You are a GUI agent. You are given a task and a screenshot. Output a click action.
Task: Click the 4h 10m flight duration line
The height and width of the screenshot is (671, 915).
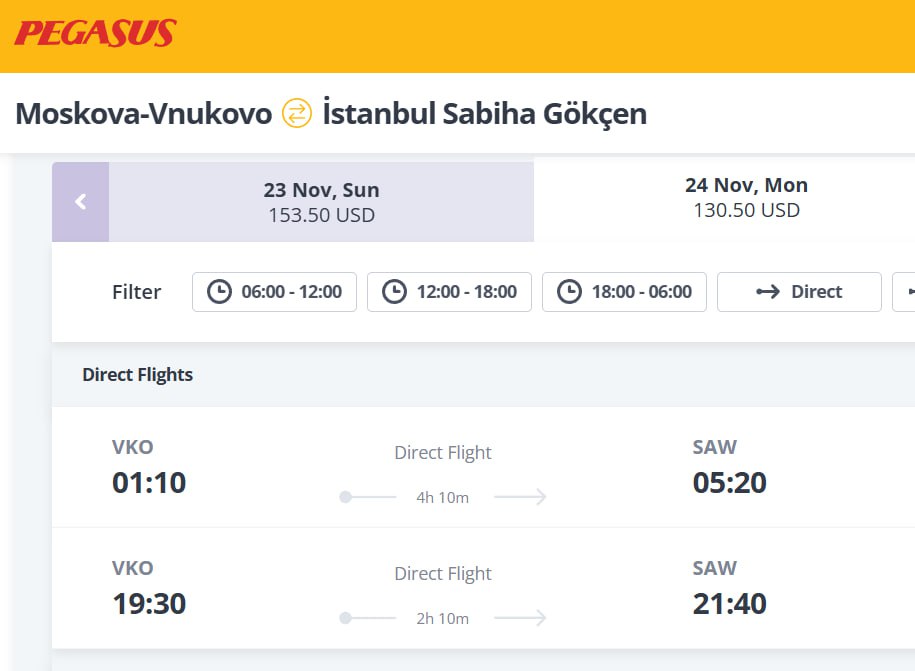[x=443, y=497]
